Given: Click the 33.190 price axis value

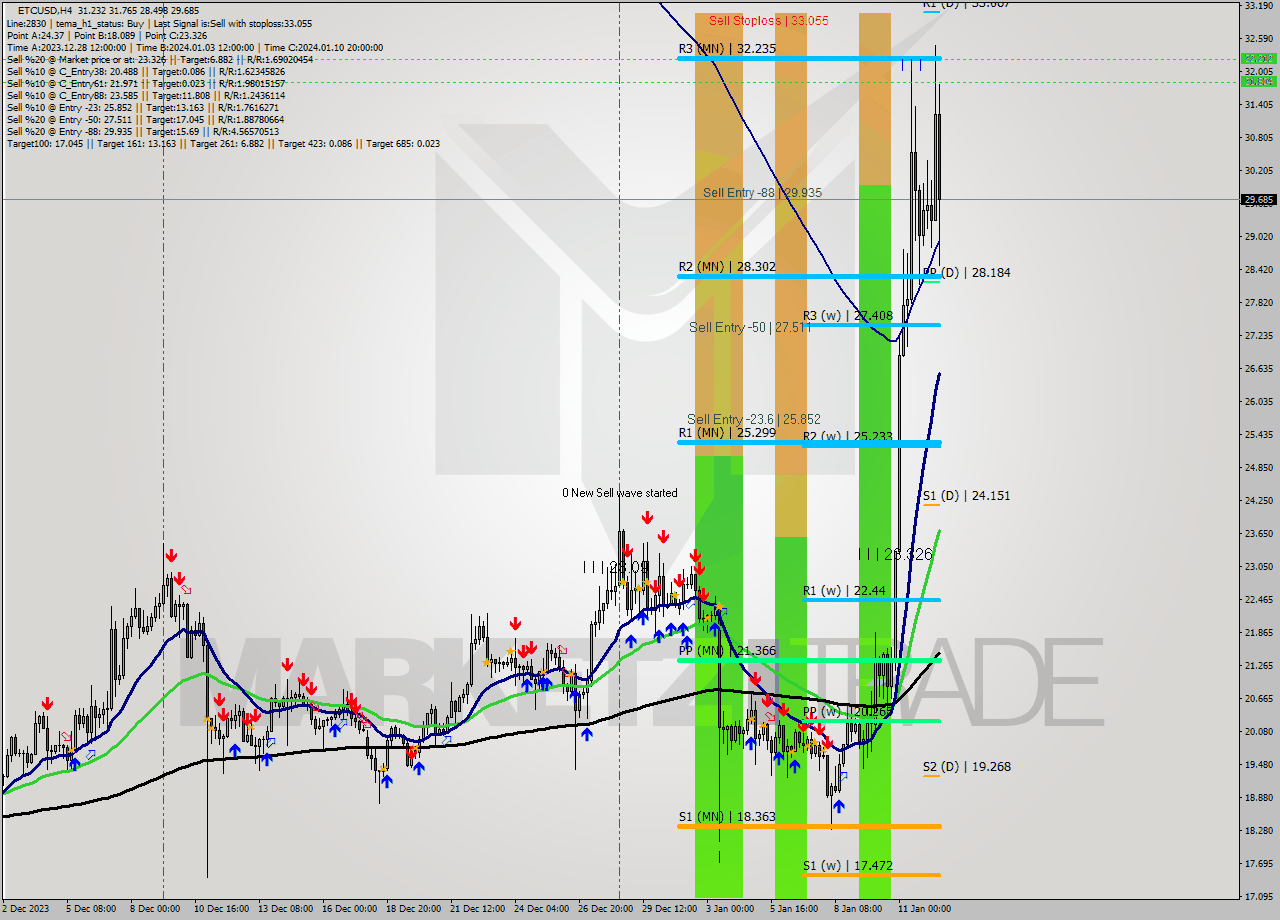Looking at the screenshot, I should (1258, 5).
